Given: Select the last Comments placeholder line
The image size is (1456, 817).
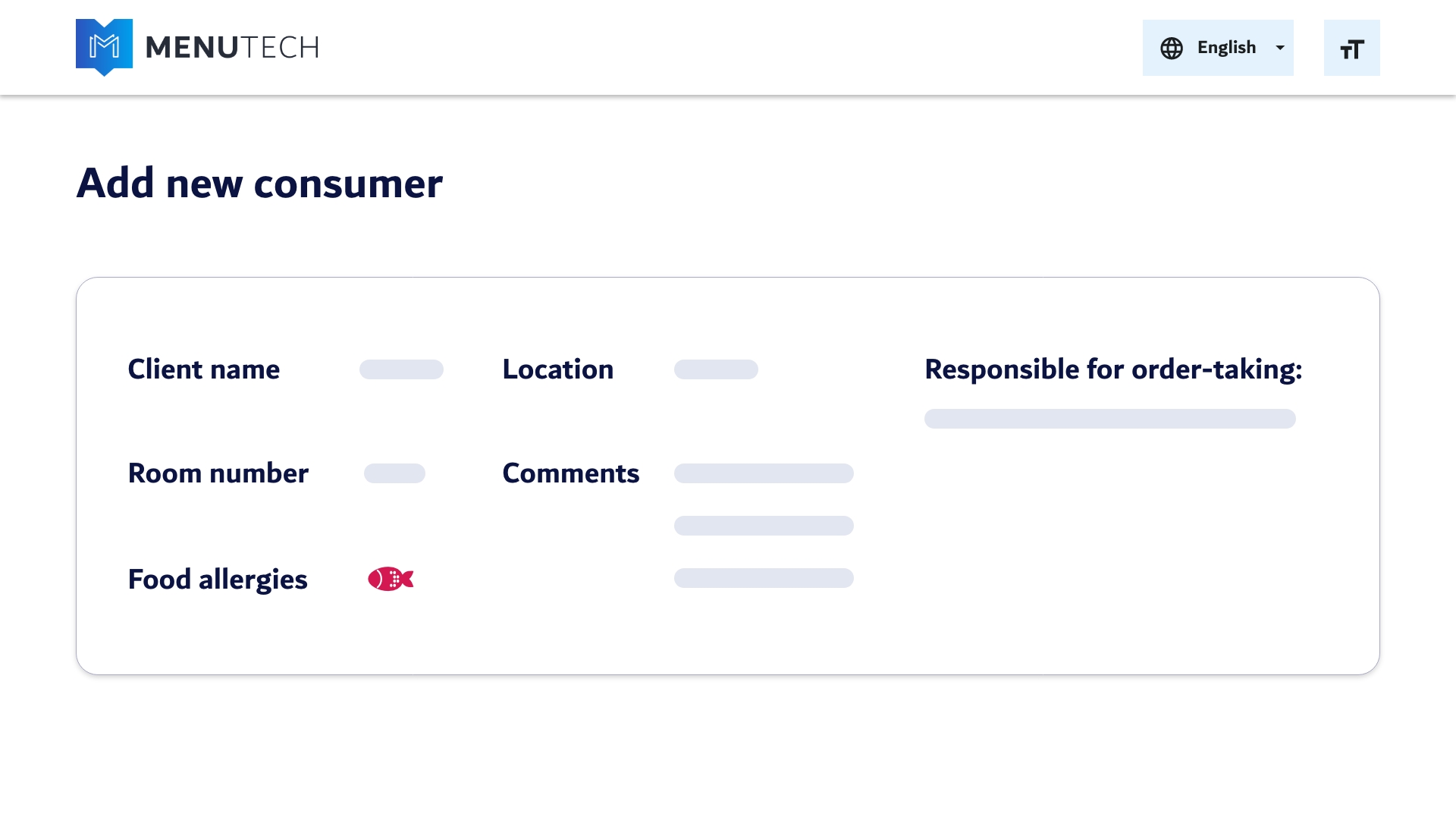Looking at the screenshot, I should [x=764, y=578].
